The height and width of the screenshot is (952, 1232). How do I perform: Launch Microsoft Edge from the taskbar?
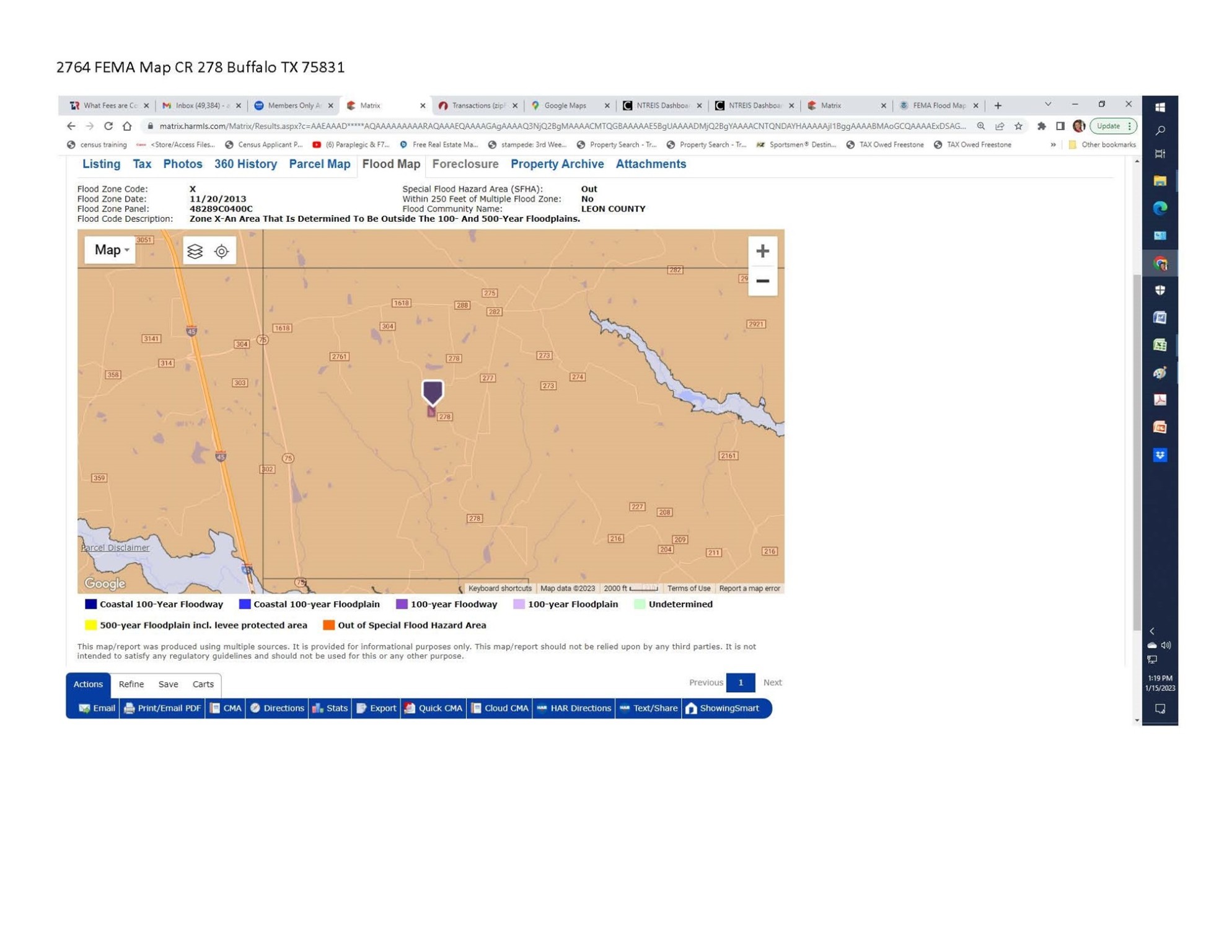(x=1160, y=208)
